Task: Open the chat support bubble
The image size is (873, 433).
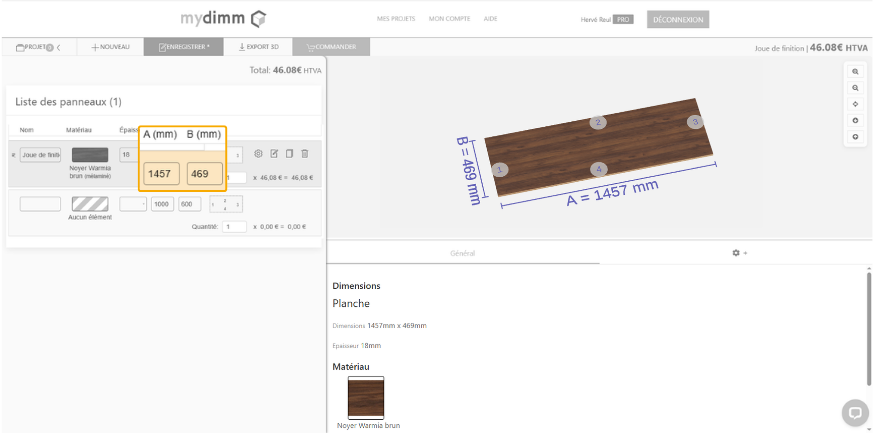Action: point(855,412)
